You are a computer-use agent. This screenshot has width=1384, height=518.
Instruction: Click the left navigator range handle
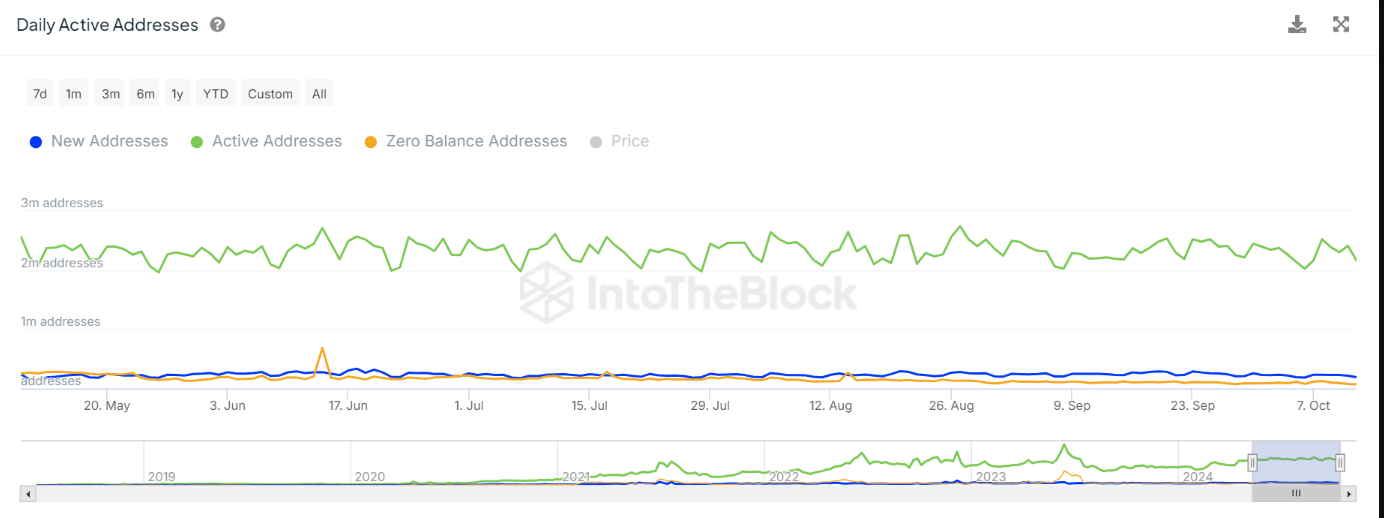pos(1252,462)
